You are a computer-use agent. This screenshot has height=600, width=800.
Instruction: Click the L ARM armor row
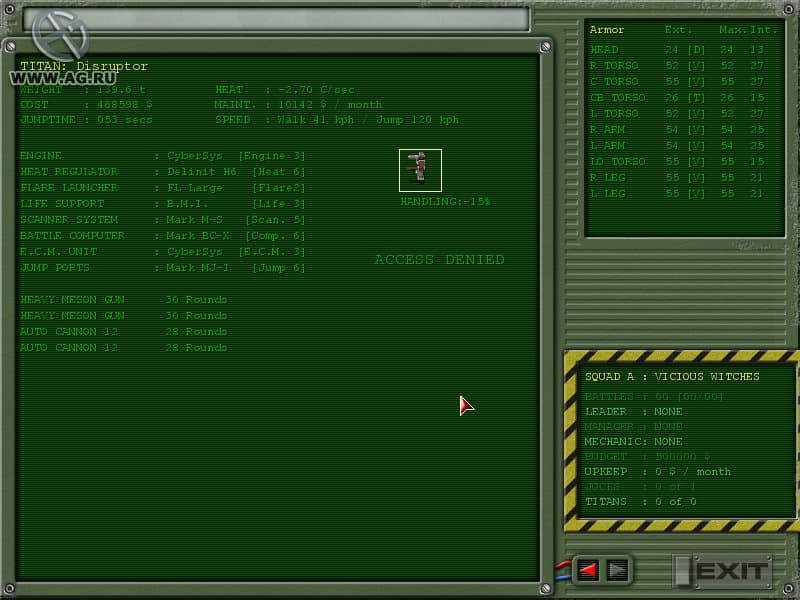(677, 145)
